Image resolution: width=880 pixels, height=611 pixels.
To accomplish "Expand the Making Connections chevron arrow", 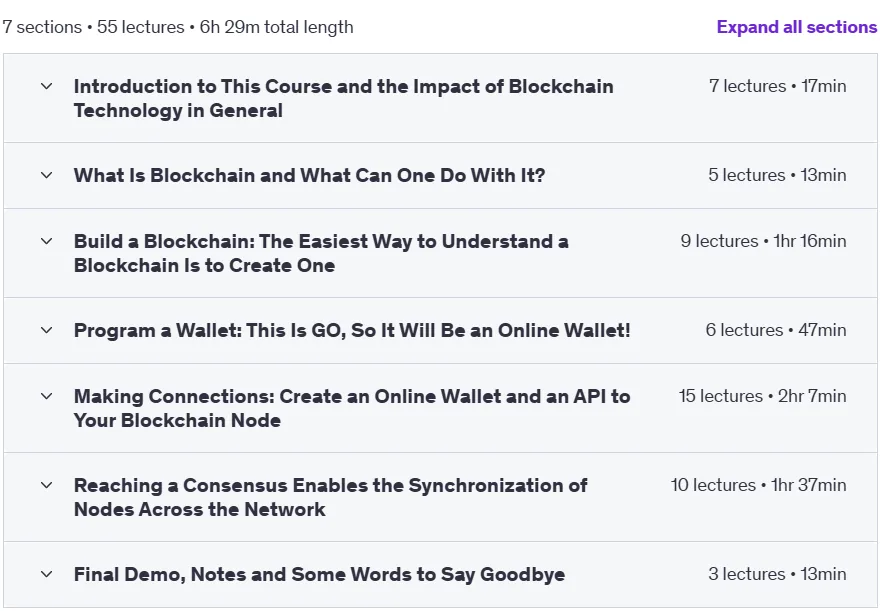I will (47, 396).
